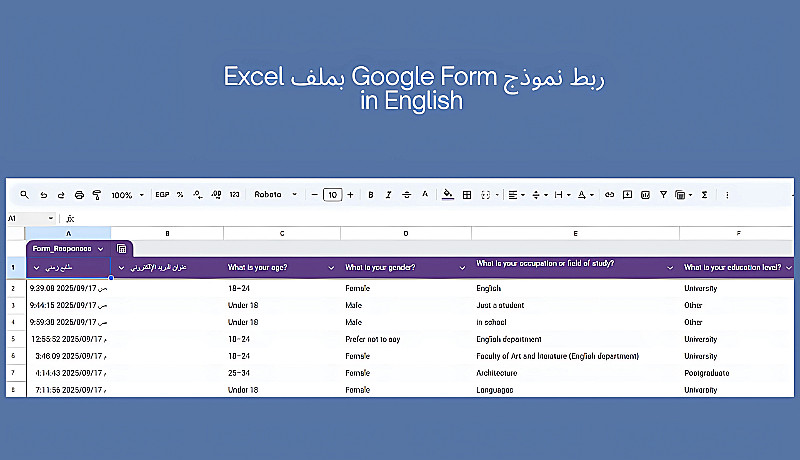Click the table view icon beside Form_Responses

click(121, 249)
